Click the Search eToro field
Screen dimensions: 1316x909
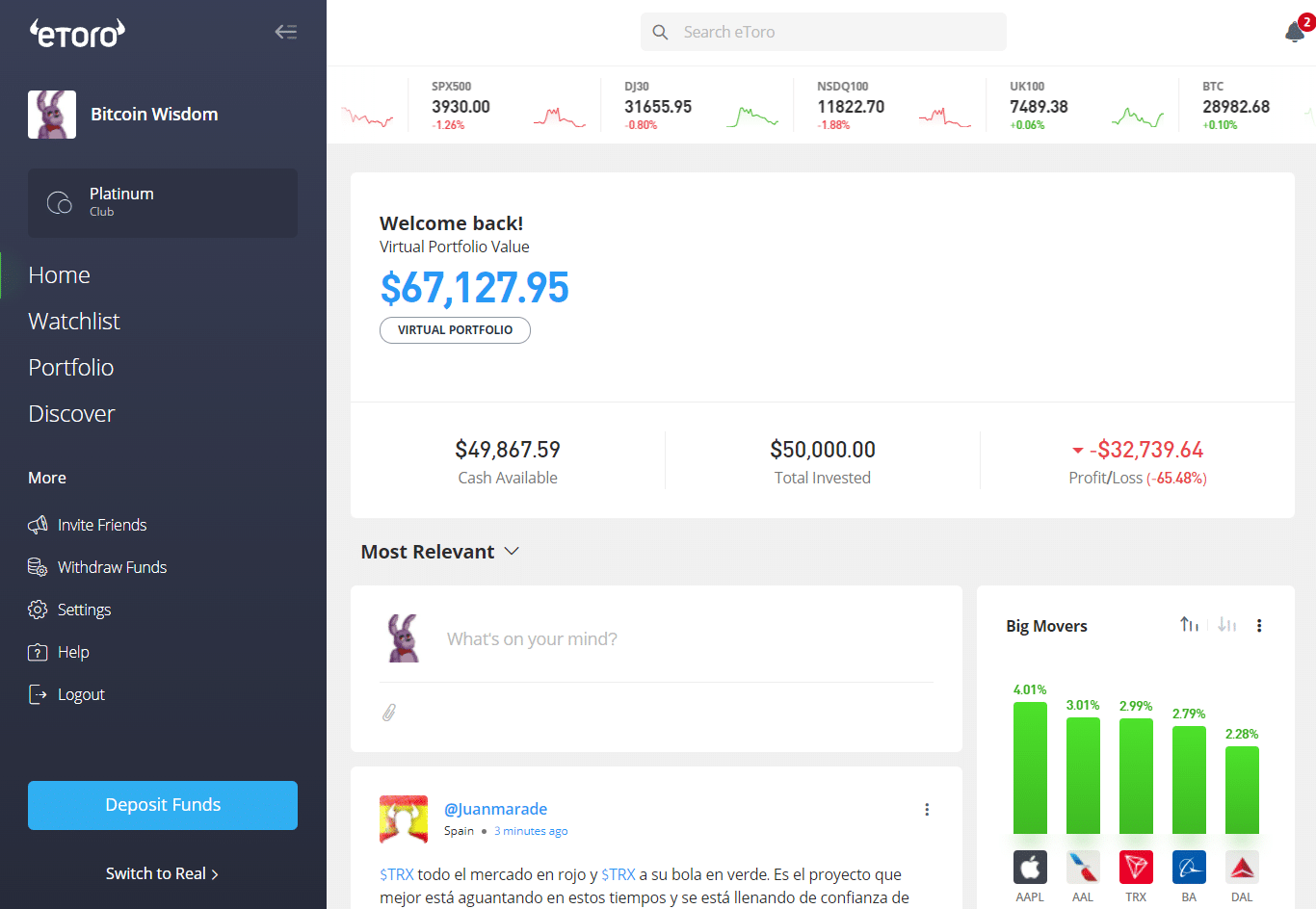[x=824, y=32]
